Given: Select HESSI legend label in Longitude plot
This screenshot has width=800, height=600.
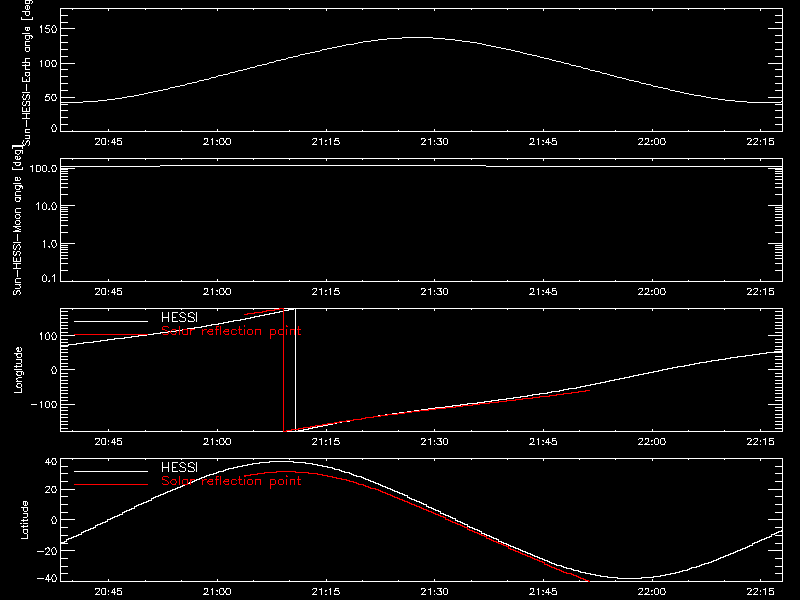Looking at the screenshot, I should click(179, 317).
